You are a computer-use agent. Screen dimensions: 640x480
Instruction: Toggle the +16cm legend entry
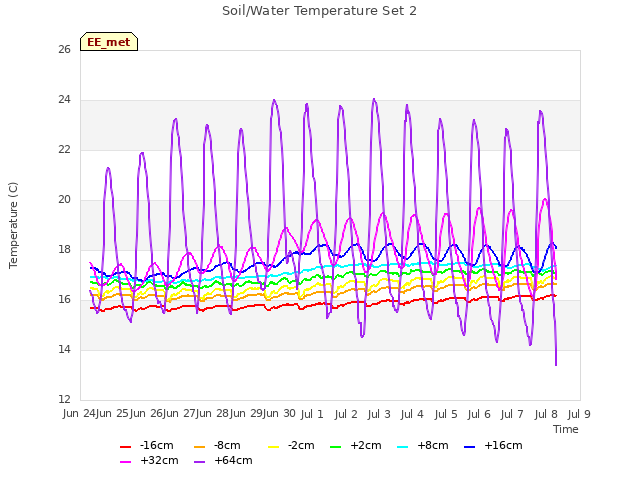[x=493, y=445]
